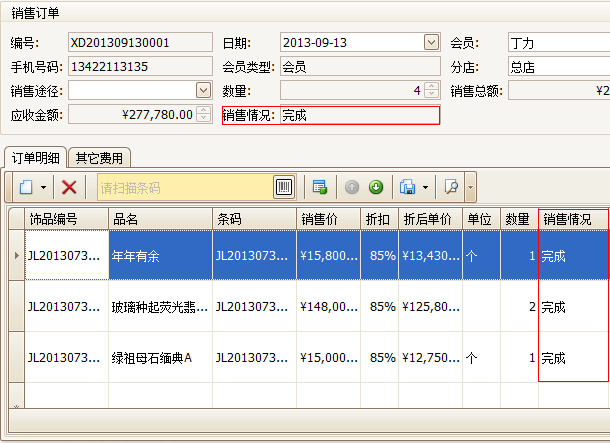The image size is (610, 443).
Task: Click the 销售情况 column header in grid
Action: click(573, 219)
